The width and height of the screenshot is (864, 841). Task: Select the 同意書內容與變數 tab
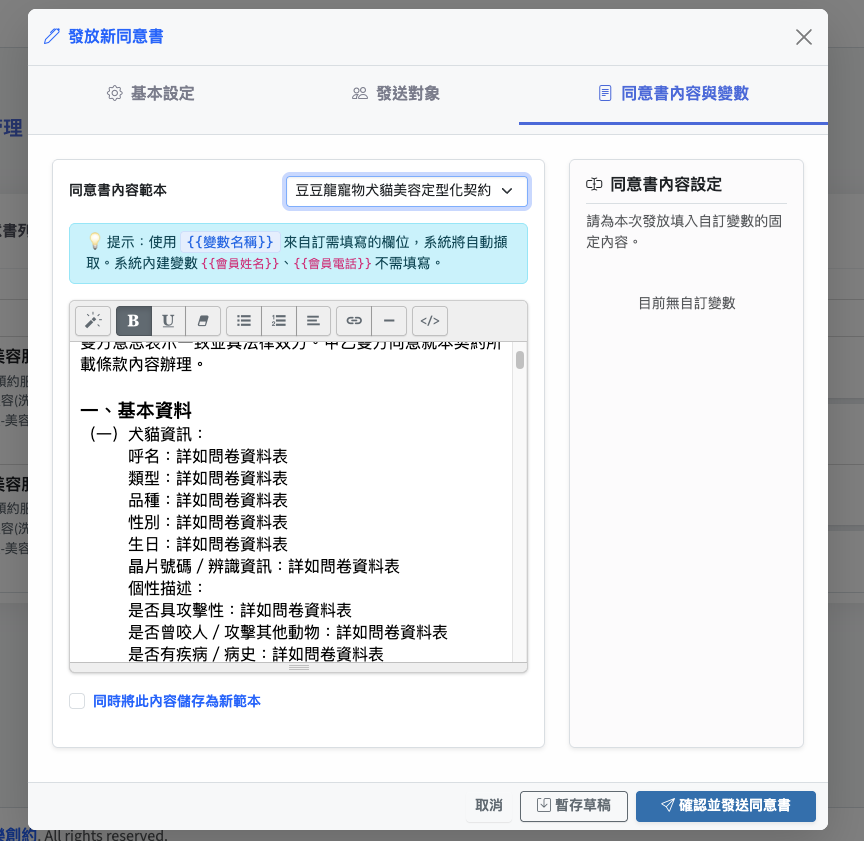tap(673, 94)
